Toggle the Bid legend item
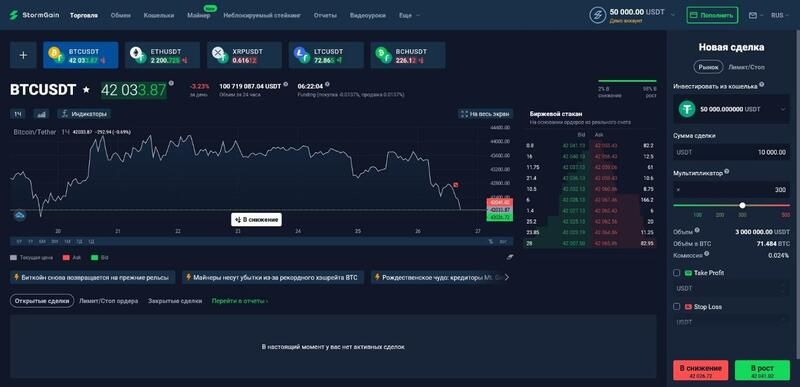800x387 pixels. (x=100, y=258)
